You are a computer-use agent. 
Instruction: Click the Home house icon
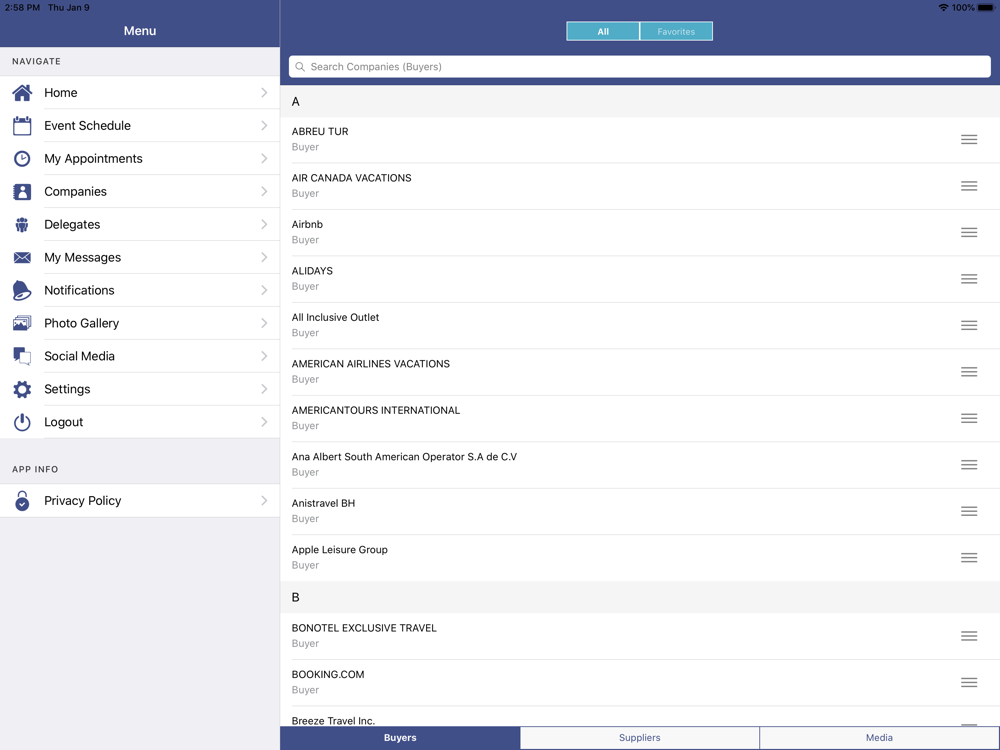(22, 92)
